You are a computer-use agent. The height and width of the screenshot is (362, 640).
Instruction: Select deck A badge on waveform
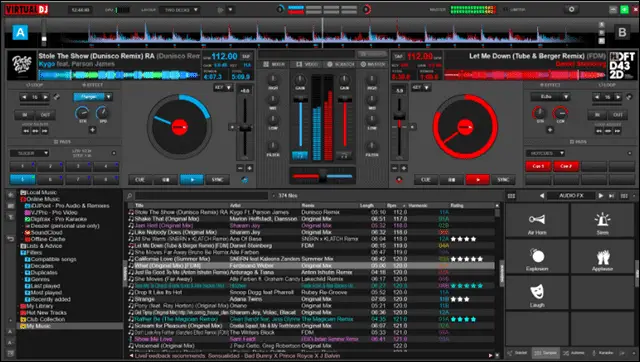click(x=20, y=32)
